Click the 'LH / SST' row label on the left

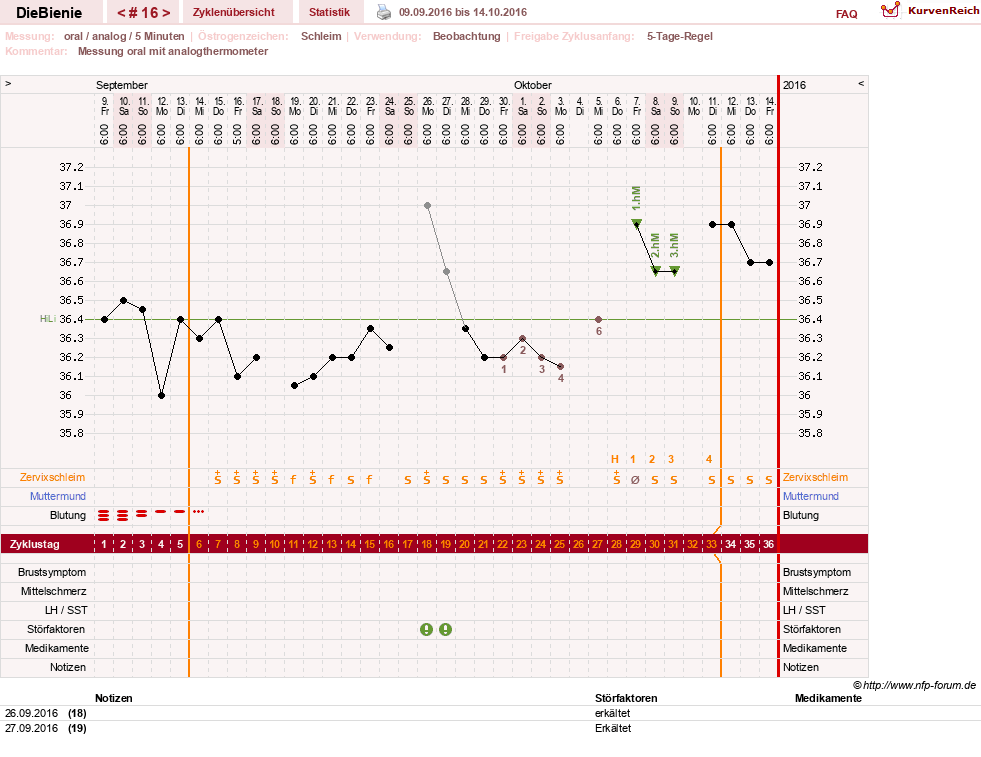click(x=66, y=610)
